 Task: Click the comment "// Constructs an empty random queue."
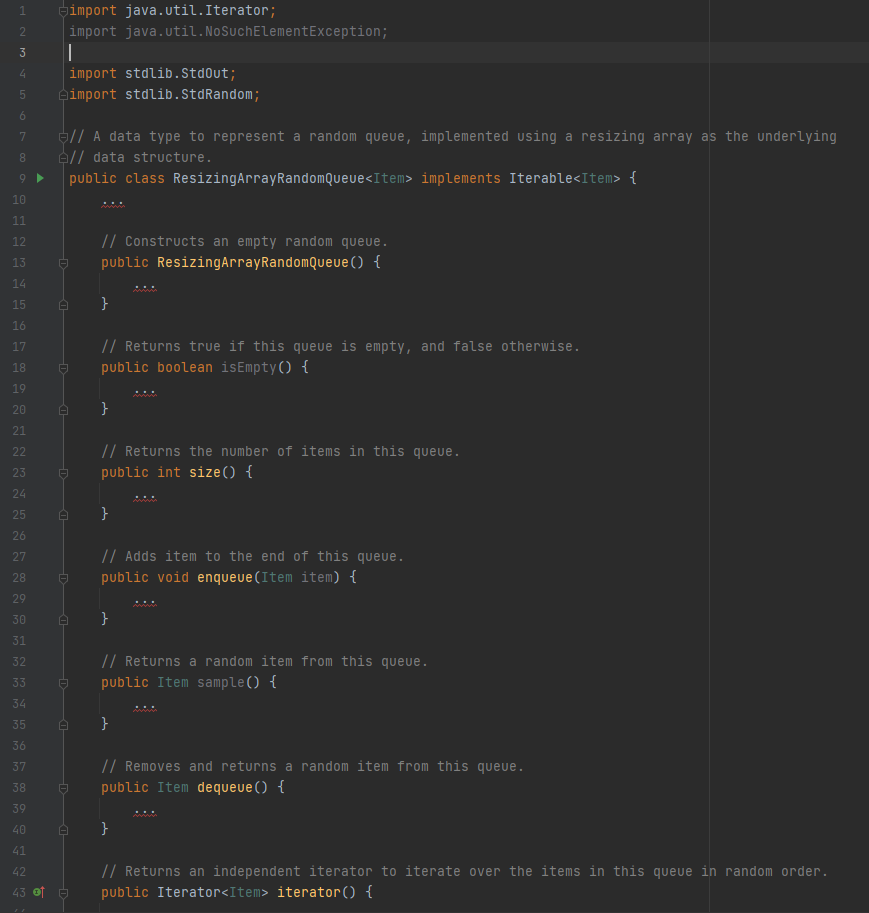[245, 241]
